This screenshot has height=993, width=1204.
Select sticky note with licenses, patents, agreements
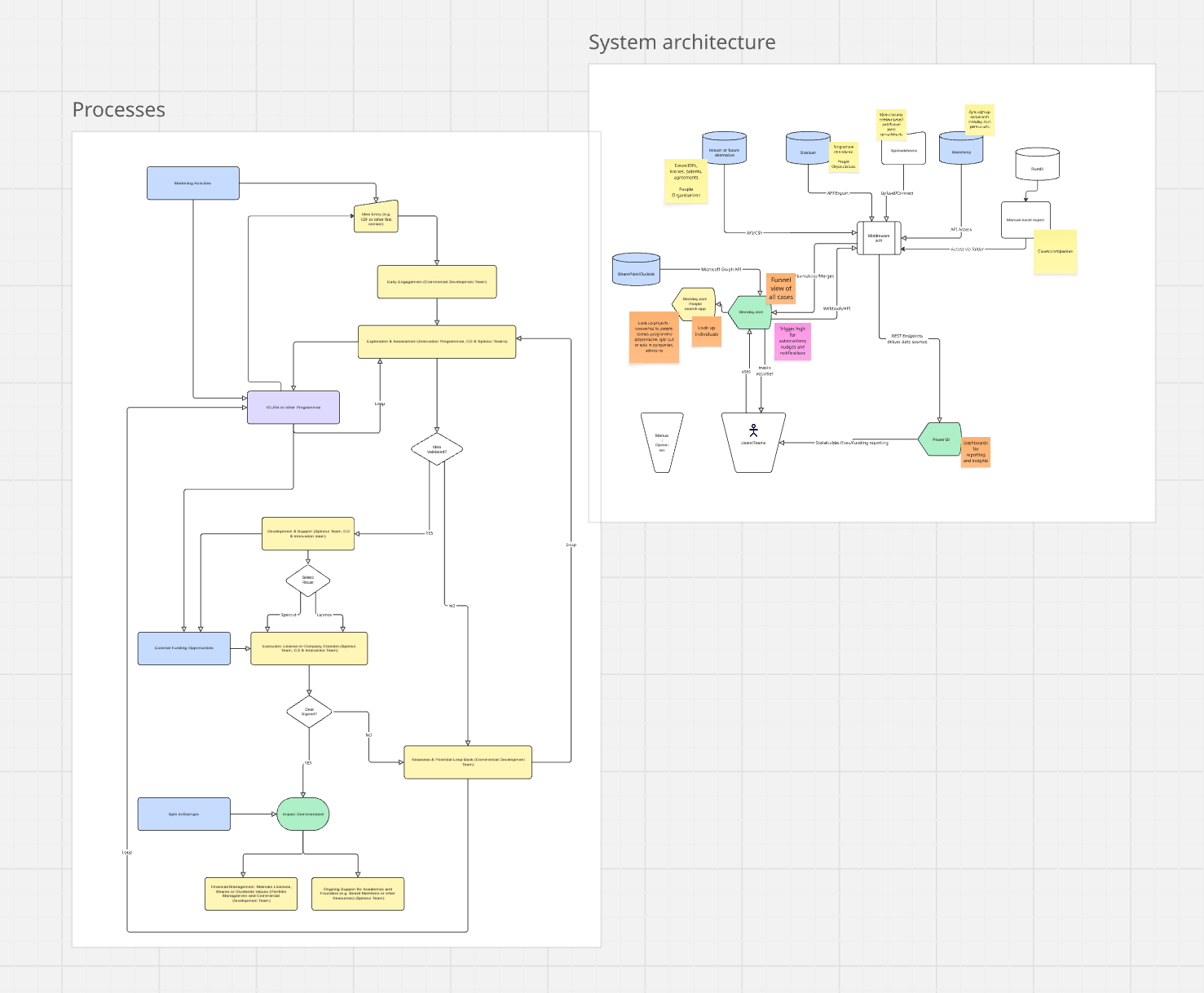pyautogui.click(x=686, y=180)
